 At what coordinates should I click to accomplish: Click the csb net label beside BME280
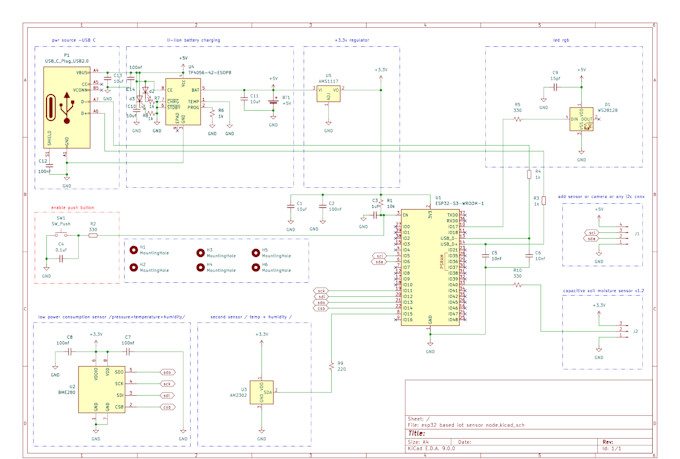[x=168, y=407]
